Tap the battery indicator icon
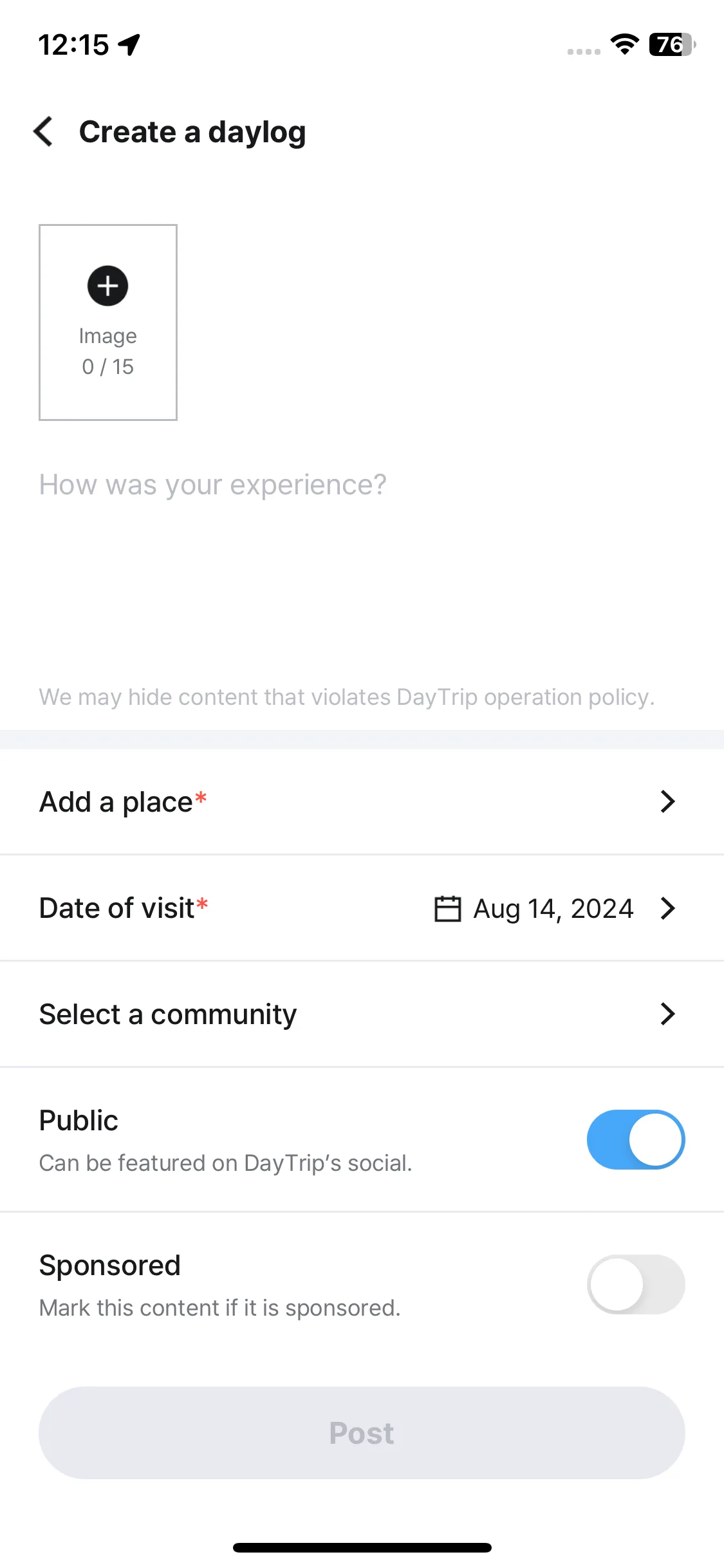 (673, 44)
